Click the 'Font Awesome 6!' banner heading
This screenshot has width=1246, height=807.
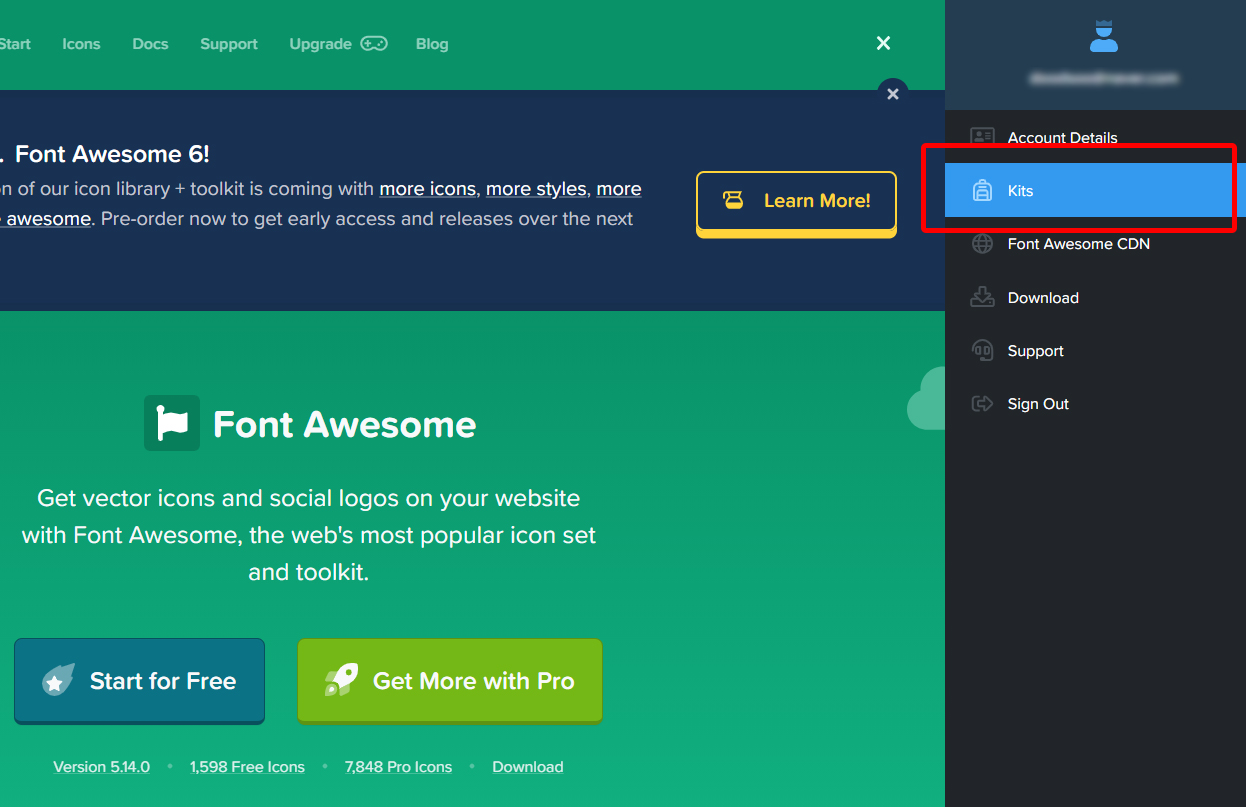pos(112,154)
